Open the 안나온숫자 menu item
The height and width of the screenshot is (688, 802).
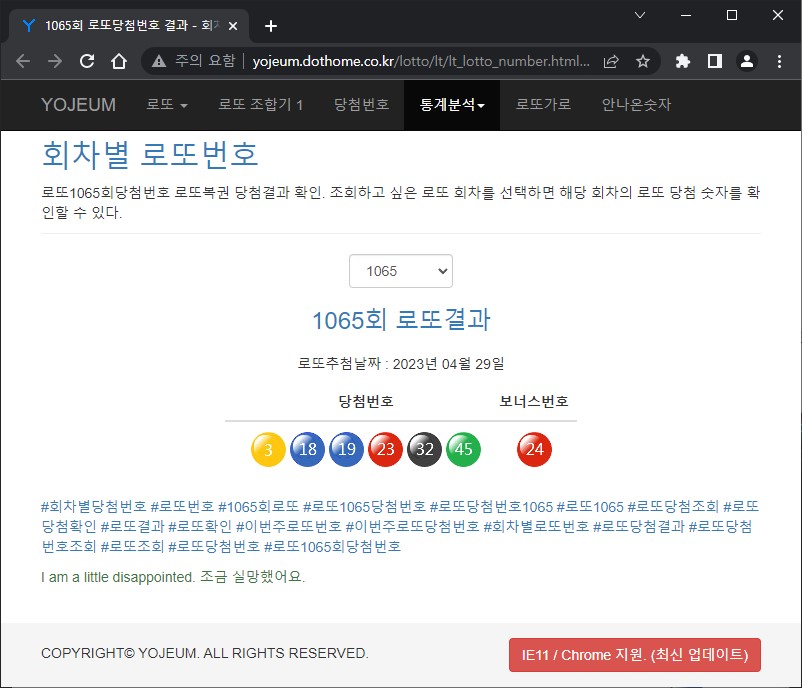coord(636,105)
